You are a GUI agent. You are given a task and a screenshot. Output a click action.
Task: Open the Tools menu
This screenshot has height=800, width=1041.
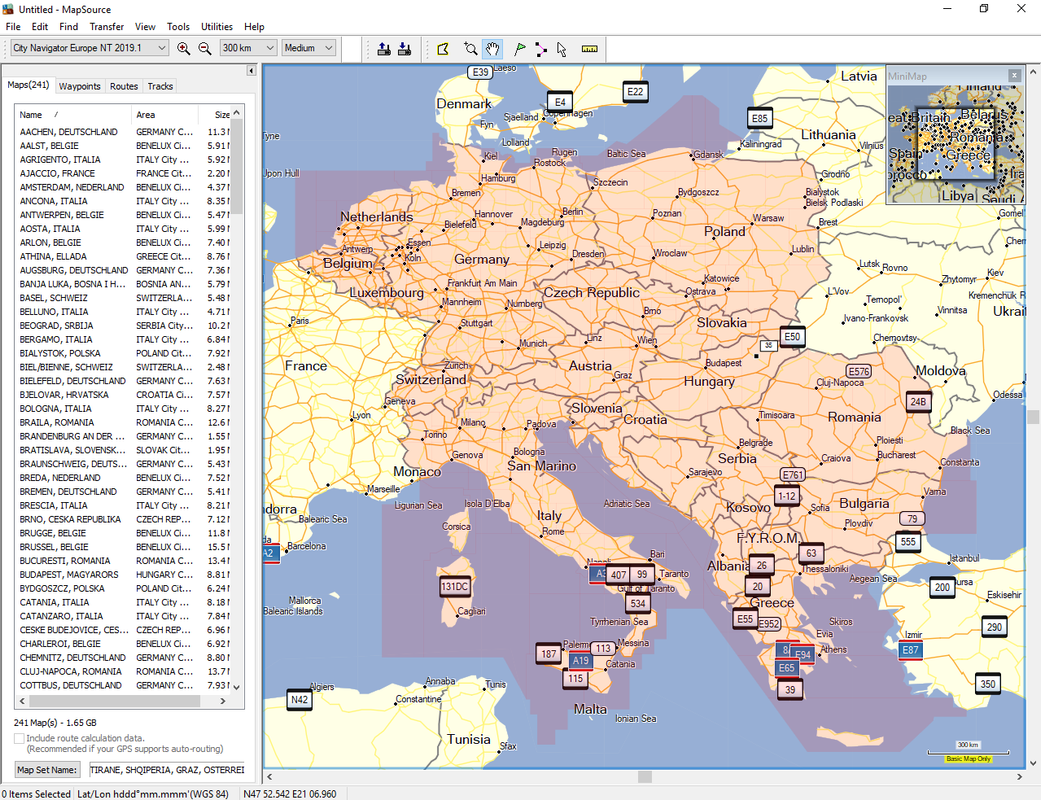[178, 27]
